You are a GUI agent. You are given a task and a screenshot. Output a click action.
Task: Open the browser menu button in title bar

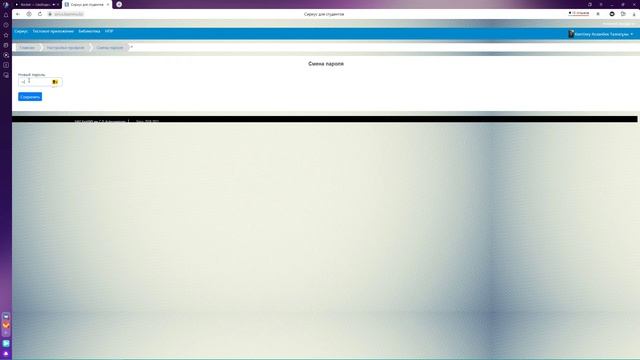[x=601, y=4]
